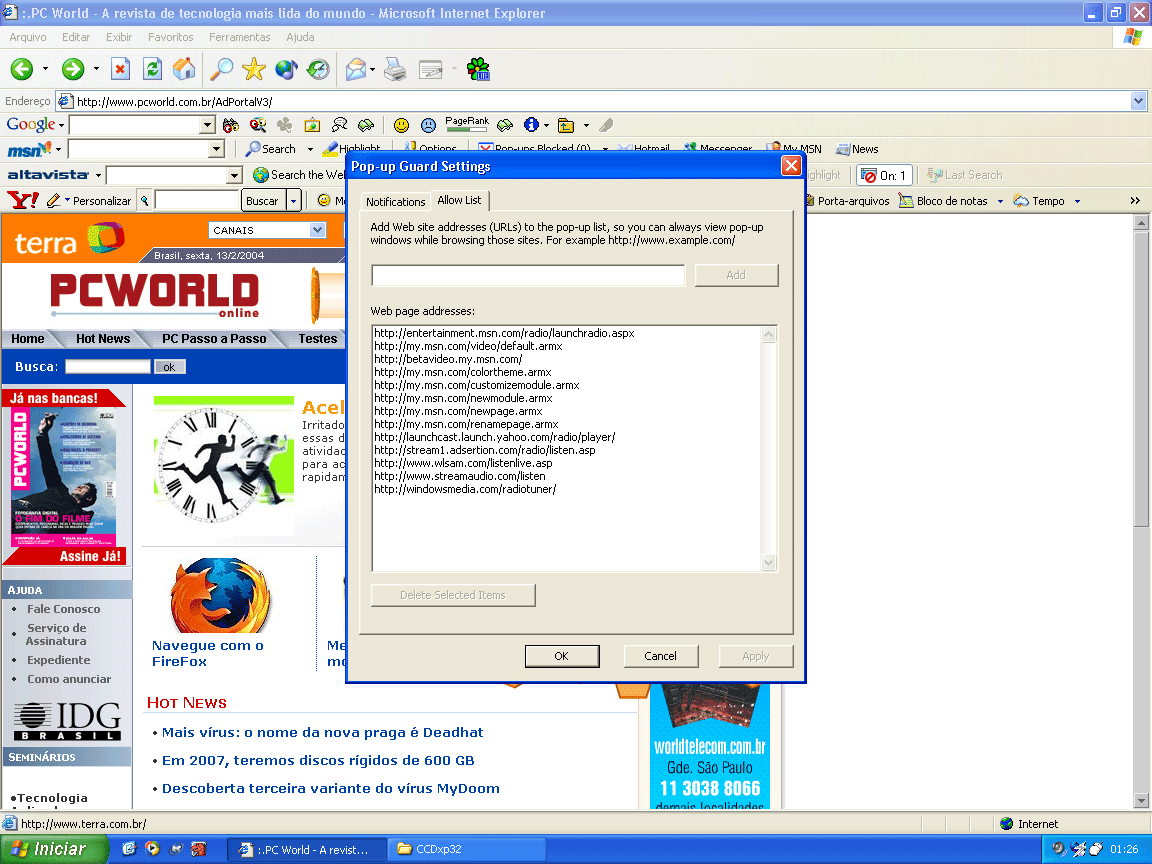Open the History clock icon
Viewport: 1152px width, 864px height.
(318, 69)
